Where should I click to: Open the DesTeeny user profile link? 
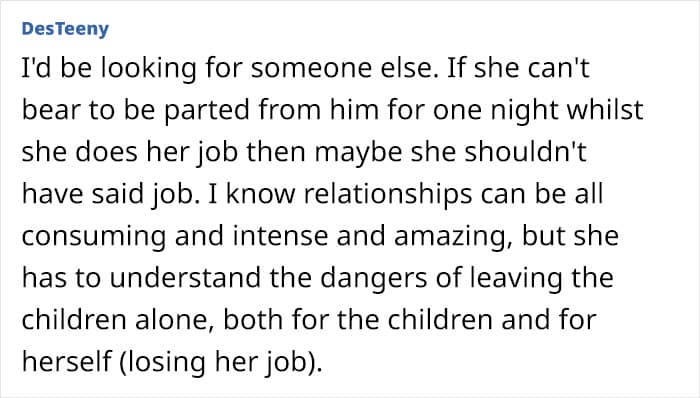[x=65, y=29]
